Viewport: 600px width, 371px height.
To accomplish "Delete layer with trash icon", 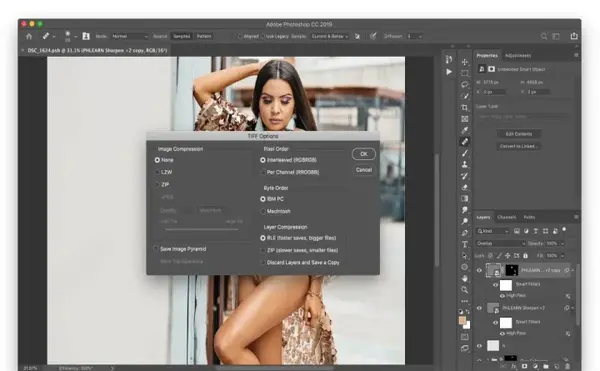I will tap(567, 366).
